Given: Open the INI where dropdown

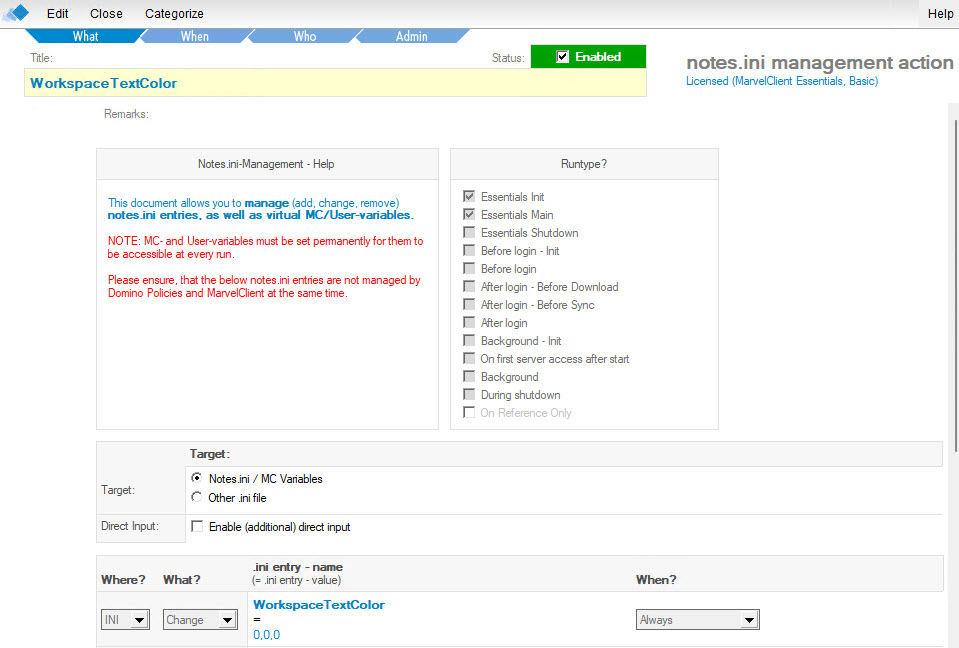Looking at the screenshot, I should click(x=125, y=620).
